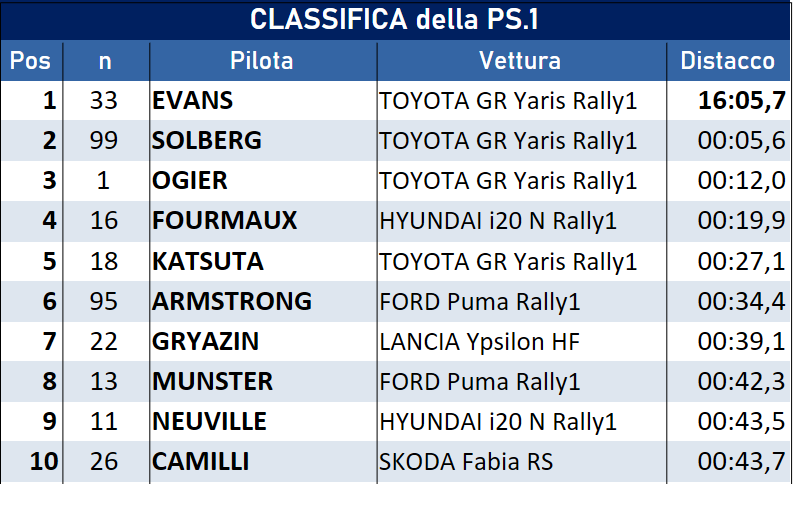The width and height of the screenshot is (801, 509).
Task: Click the SOLBERG driver name
Action: pos(207,141)
